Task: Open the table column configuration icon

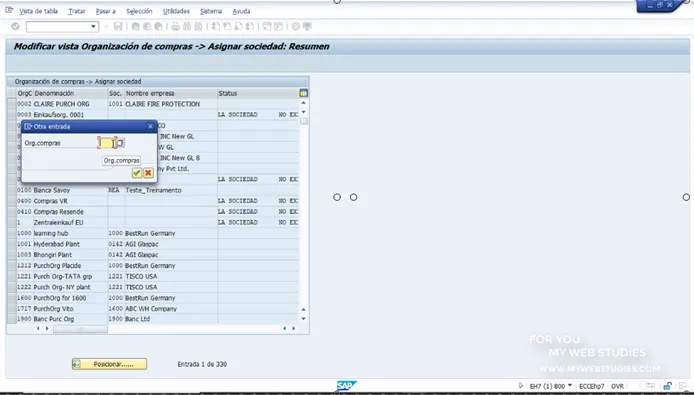Action: click(x=304, y=93)
